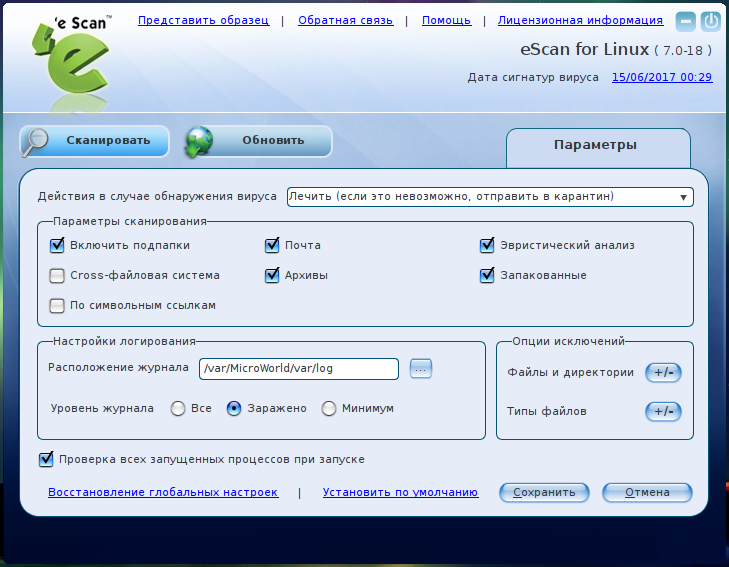Open Представить образец link

click(x=204, y=20)
